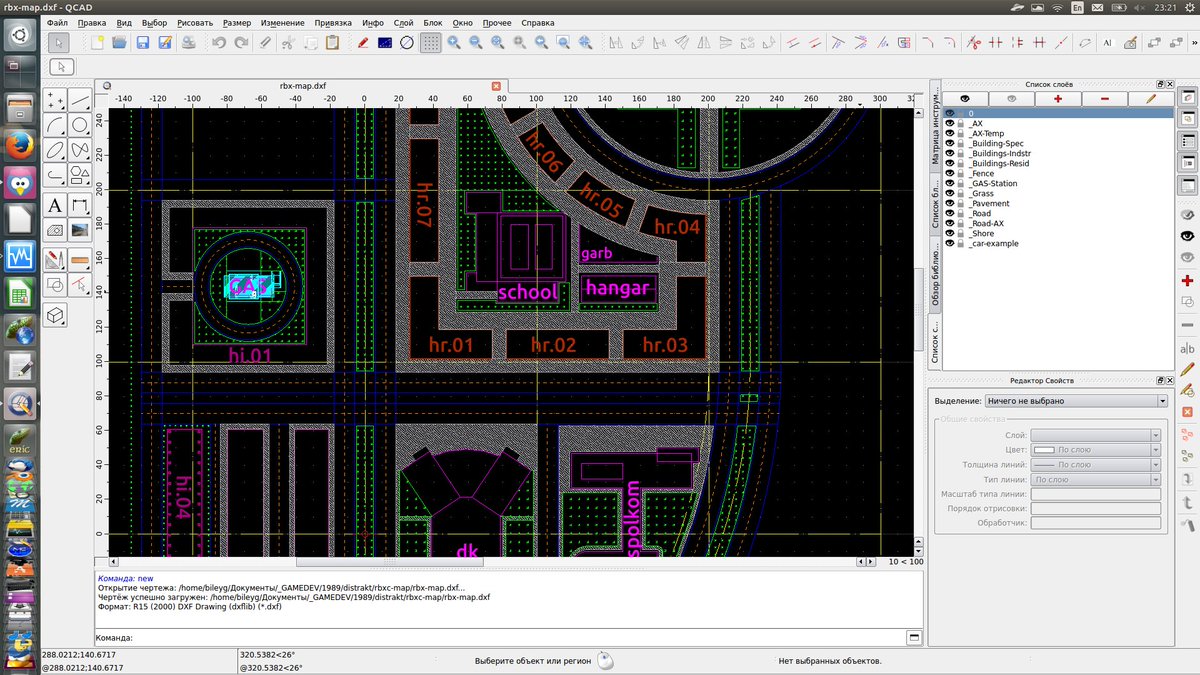Click the Print preview icon in the toolbar

189,42
